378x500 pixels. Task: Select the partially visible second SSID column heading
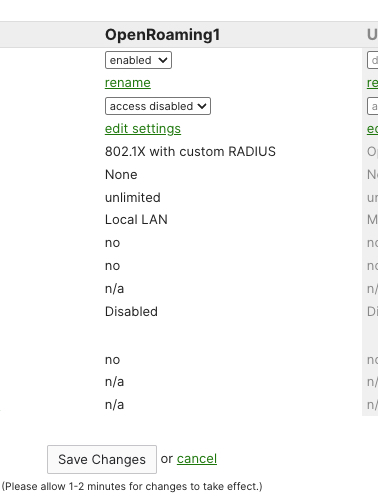point(372,35)
